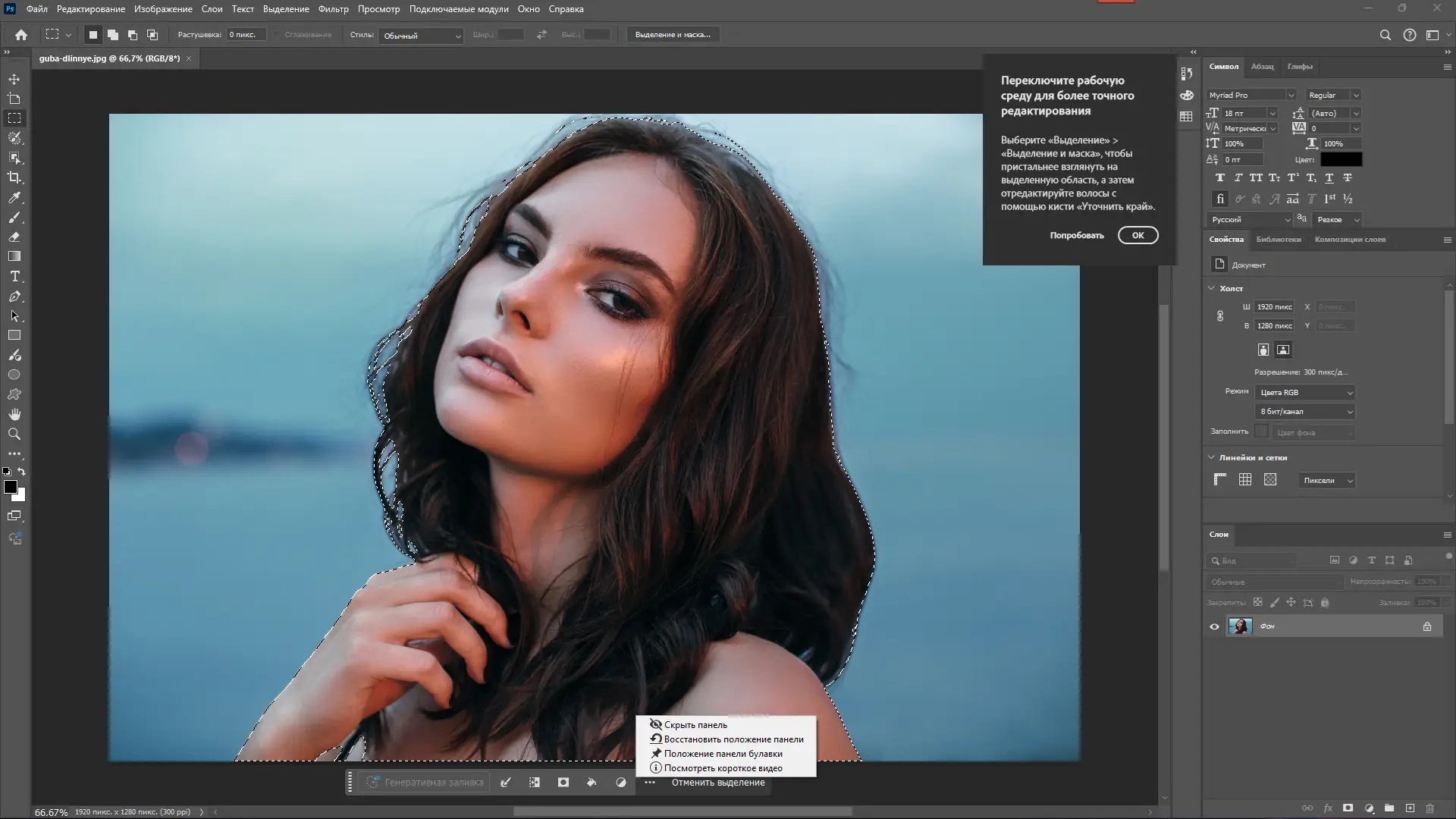The height and width of the screenshot is (819, 1456).
Task: Choose Скрыть панель from the context menu
Action: pyautogui.click(x=695, y=725)
